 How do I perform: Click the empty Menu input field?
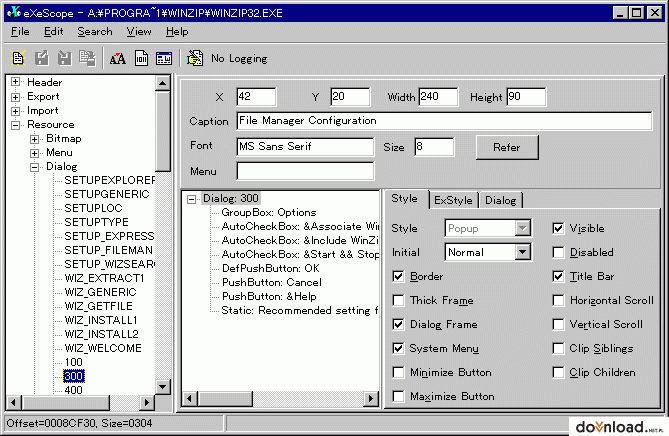point(305,171)
